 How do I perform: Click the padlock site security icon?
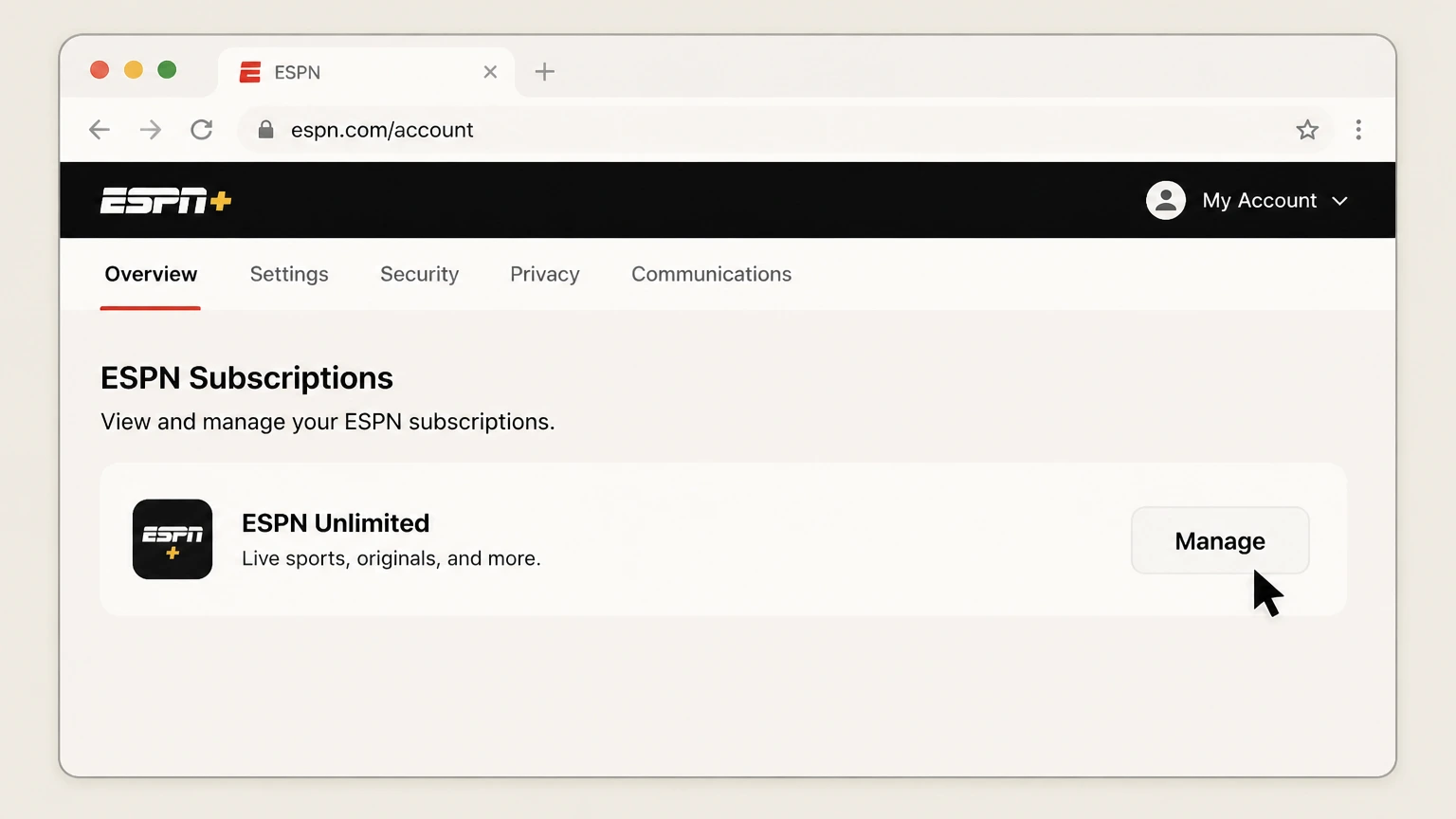click(x=266, y=130)
